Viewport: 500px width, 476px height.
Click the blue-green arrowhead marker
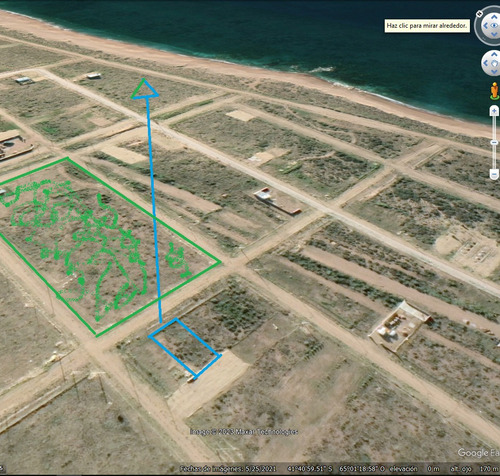tap(144, 89)
